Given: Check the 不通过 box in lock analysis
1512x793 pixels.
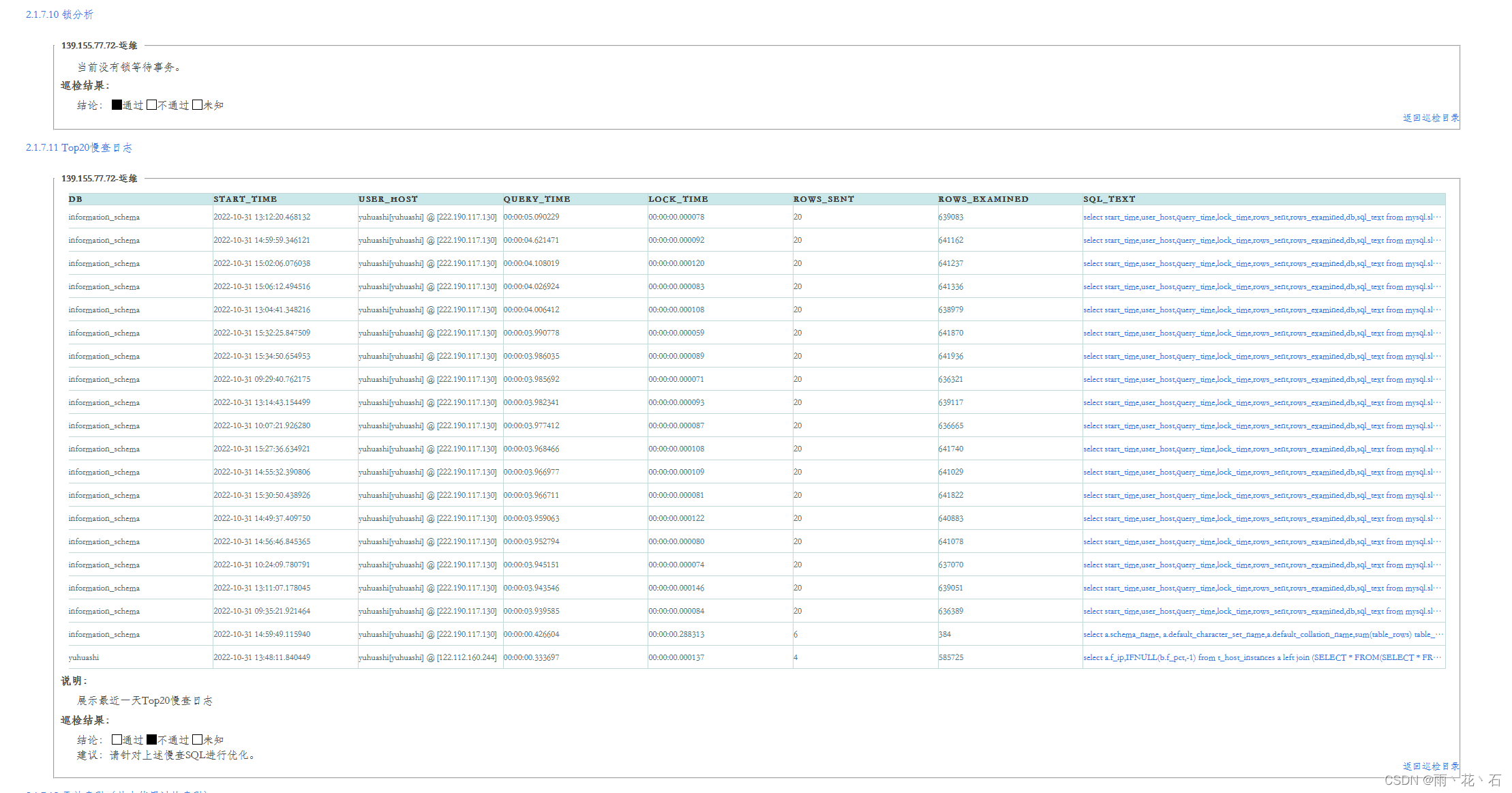Looking at the screenshot, I should coord(151,105).
